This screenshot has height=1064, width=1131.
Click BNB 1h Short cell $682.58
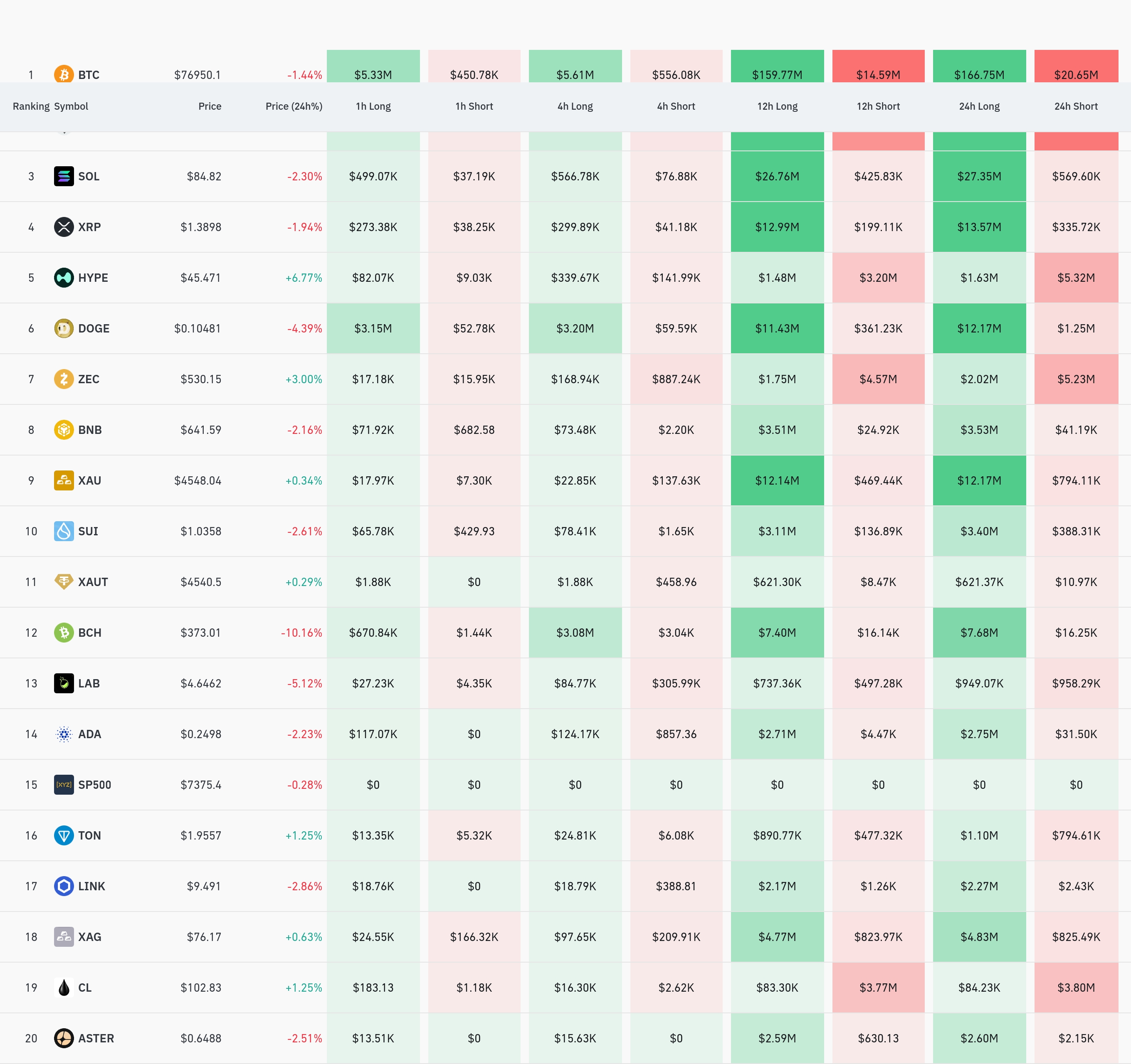pos(474,430)
